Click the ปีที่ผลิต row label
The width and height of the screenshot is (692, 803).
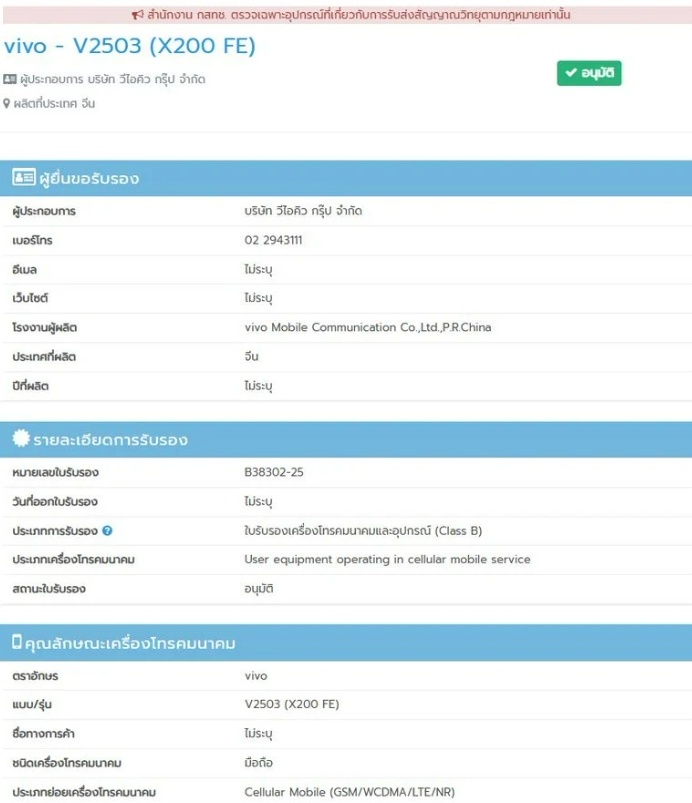point(31,386)
